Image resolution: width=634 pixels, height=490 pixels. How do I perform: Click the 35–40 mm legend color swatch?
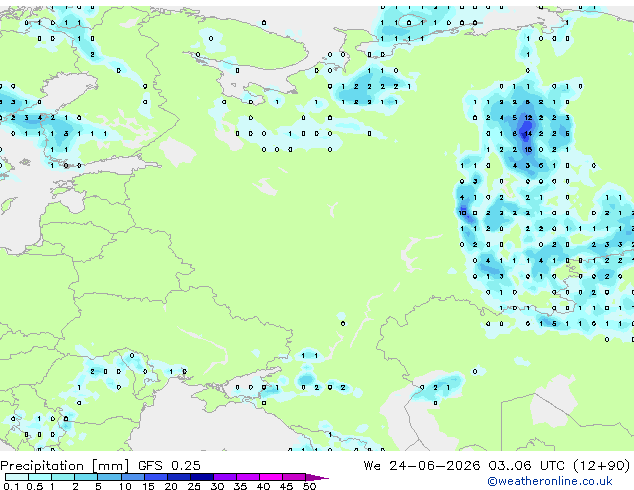click(x=248, y=477)
